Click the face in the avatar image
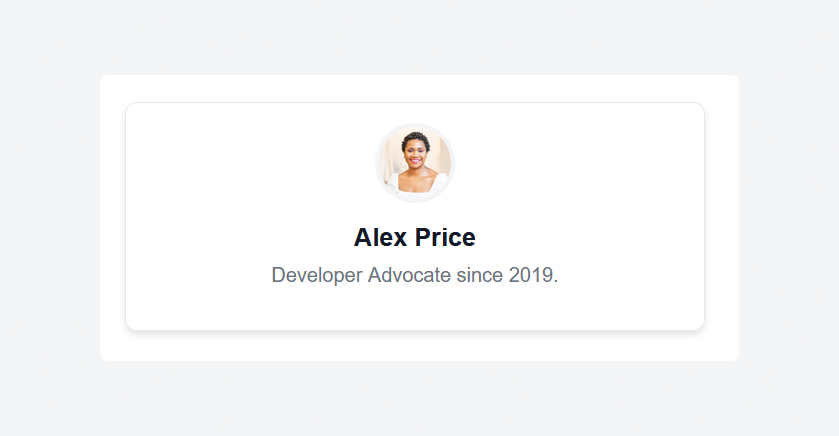This screenshot has width=839, height=436. (414, 155)
